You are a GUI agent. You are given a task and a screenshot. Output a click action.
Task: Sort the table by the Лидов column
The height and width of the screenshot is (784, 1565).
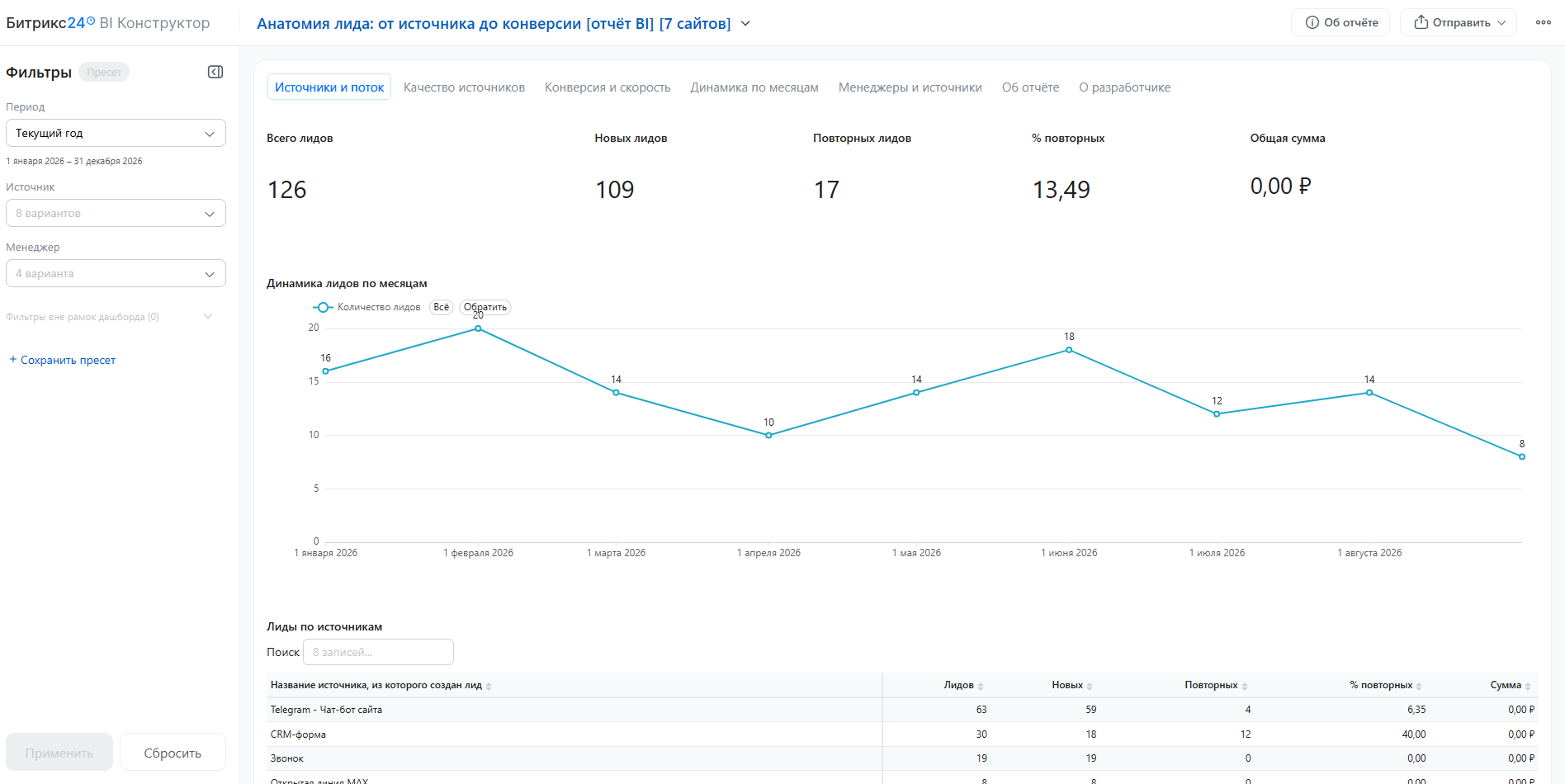coord(962,685)
